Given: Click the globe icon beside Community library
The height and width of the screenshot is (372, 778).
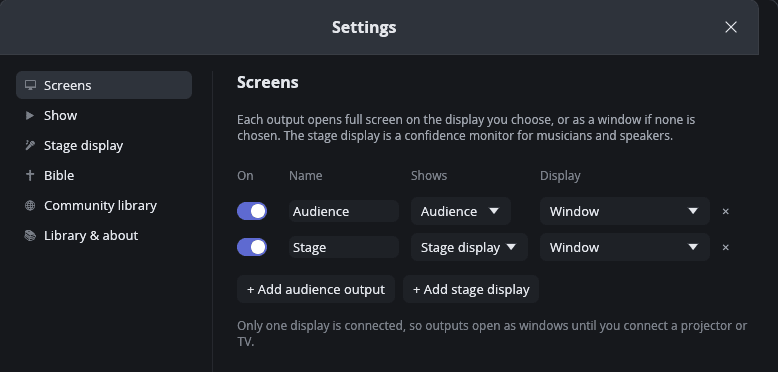Looking at the screenshot, I should (30, 205).
